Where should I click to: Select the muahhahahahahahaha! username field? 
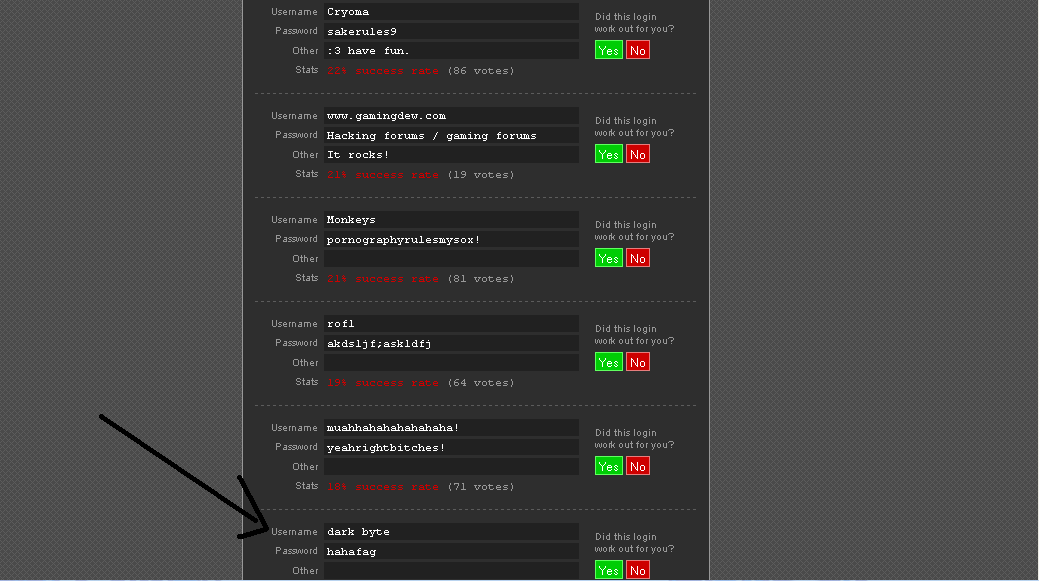451,428
